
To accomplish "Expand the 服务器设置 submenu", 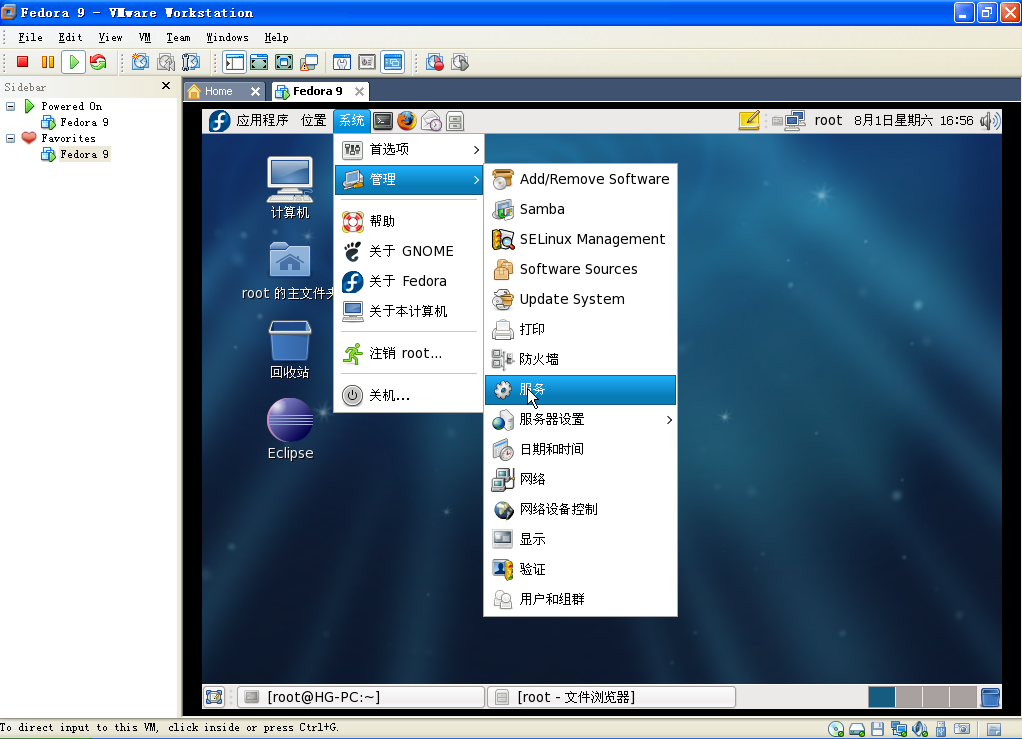I will (581, 420).
